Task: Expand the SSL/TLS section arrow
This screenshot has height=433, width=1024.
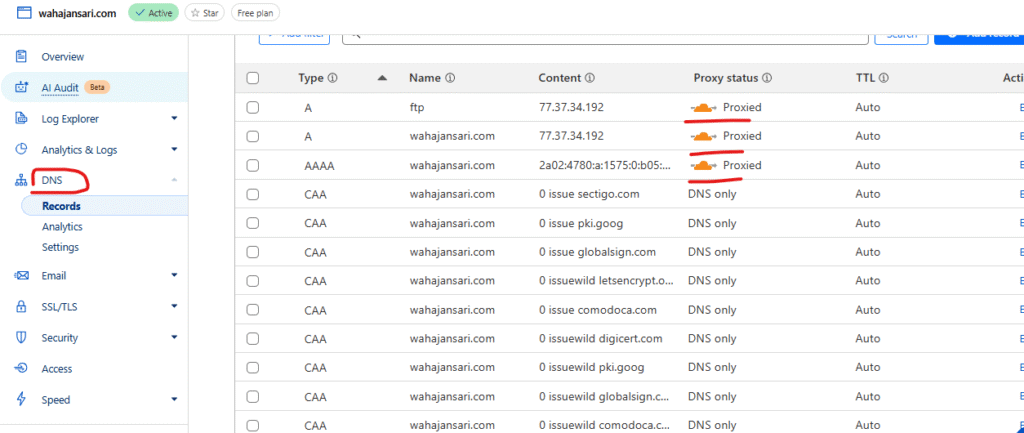Action: [174, 306]
